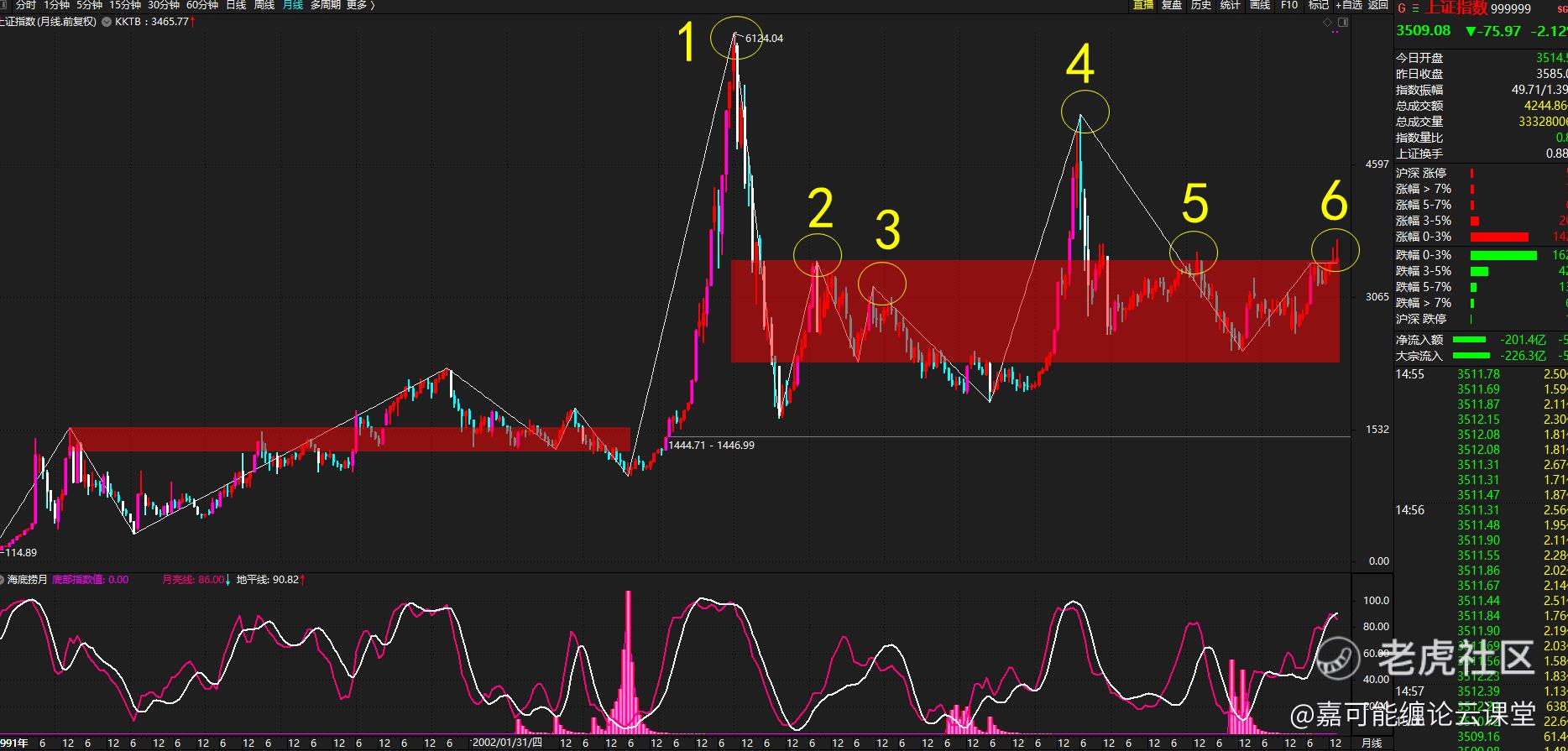1568x751 pixels.
Task: Click the 返回 back button
Action: point(1378,5)
